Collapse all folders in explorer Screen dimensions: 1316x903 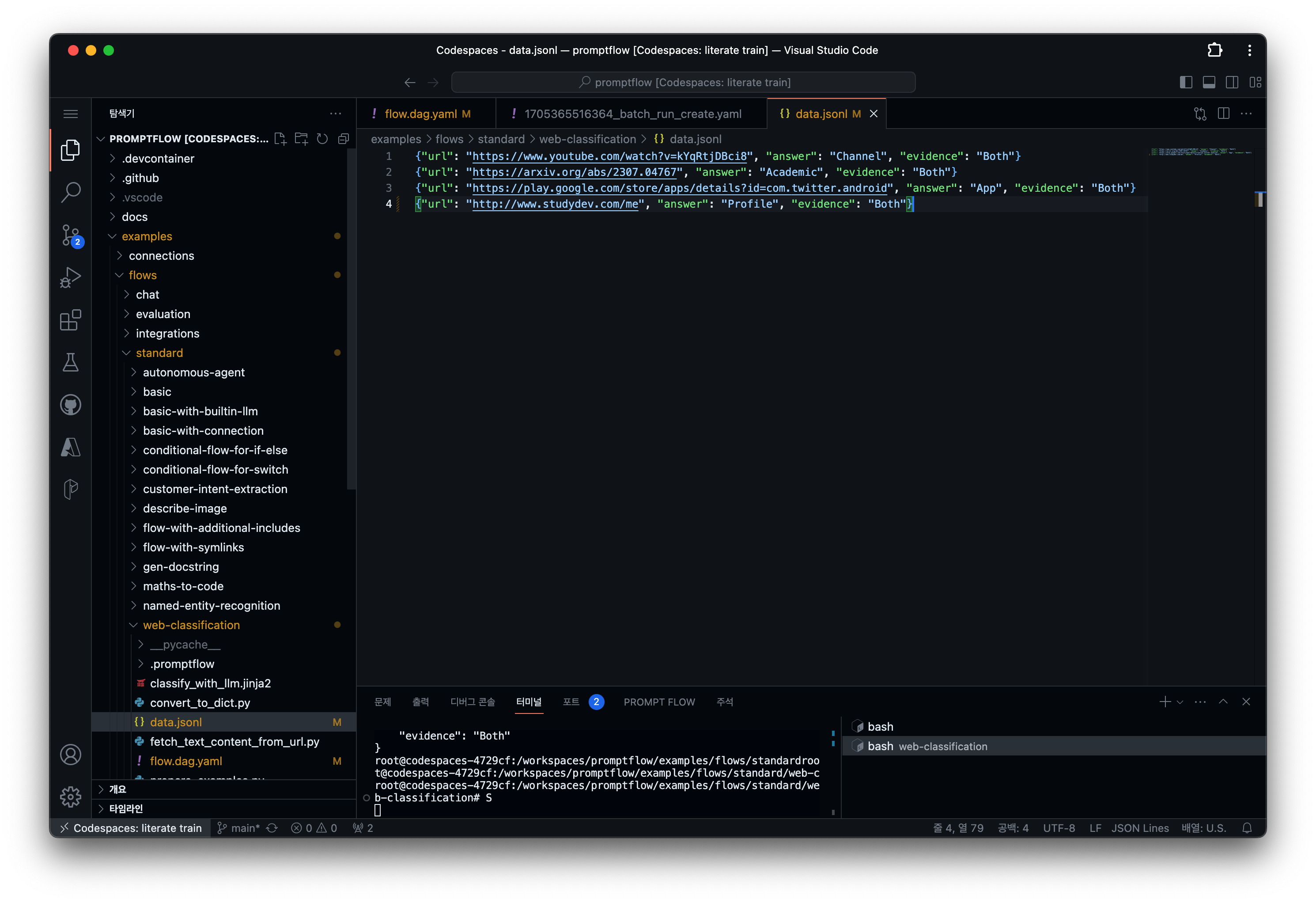pyautogui.click(x=343, y=139)
